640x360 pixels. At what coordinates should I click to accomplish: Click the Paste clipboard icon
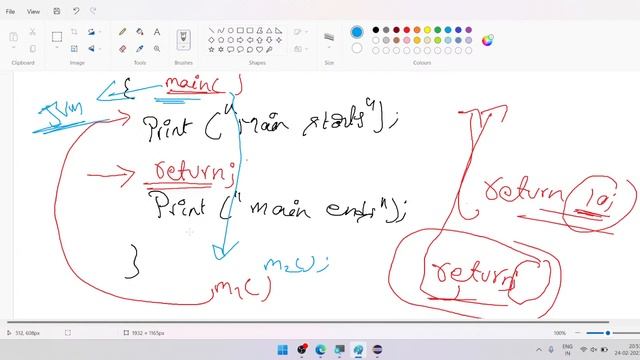click(x=13, y=37)
